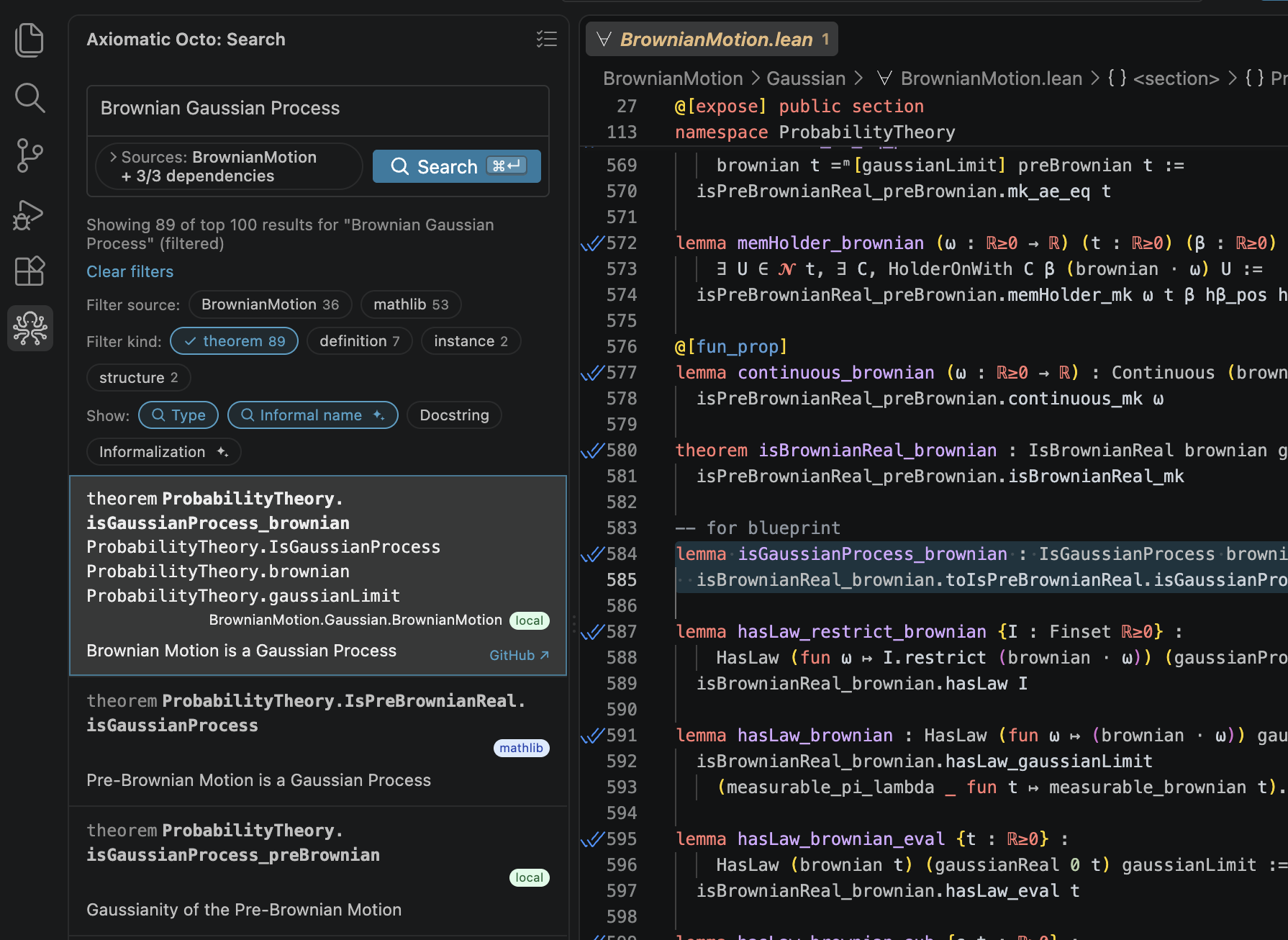The width and height of the screenshot is (1288, 940).
Task: Open BrownianMotion breadcrumb folder
Action: coord(673,78)
